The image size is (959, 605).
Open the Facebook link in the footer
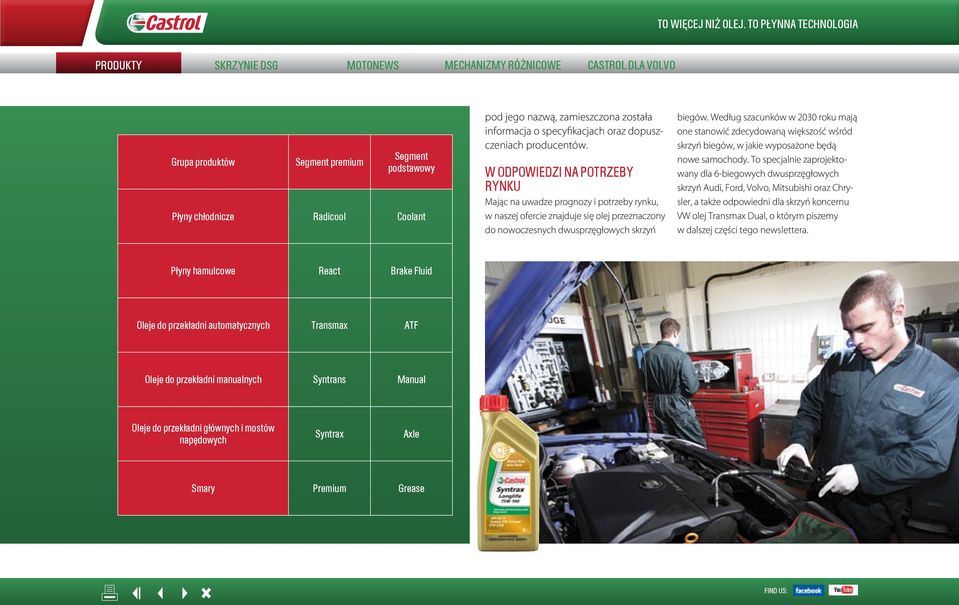[808, 590]
